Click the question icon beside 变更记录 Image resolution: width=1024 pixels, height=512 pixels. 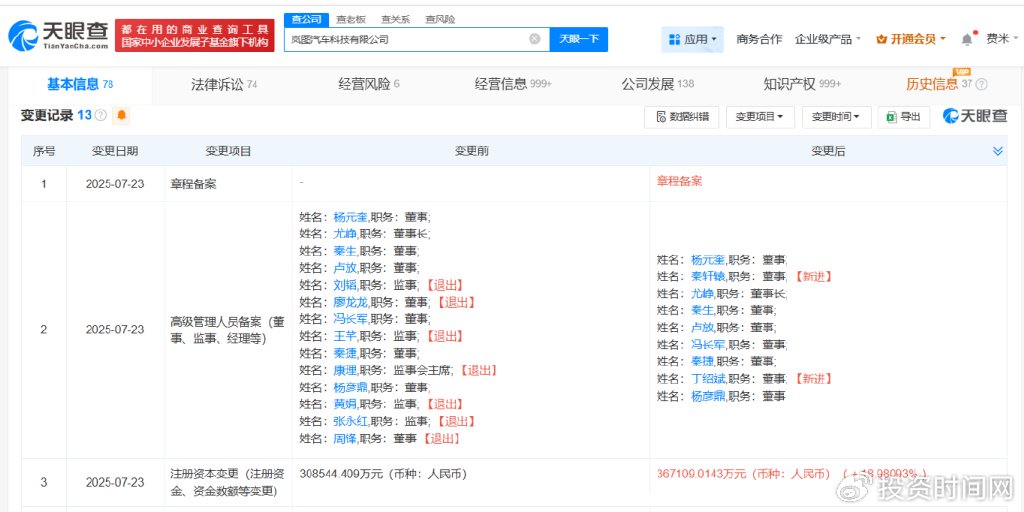tap(101, 116)
